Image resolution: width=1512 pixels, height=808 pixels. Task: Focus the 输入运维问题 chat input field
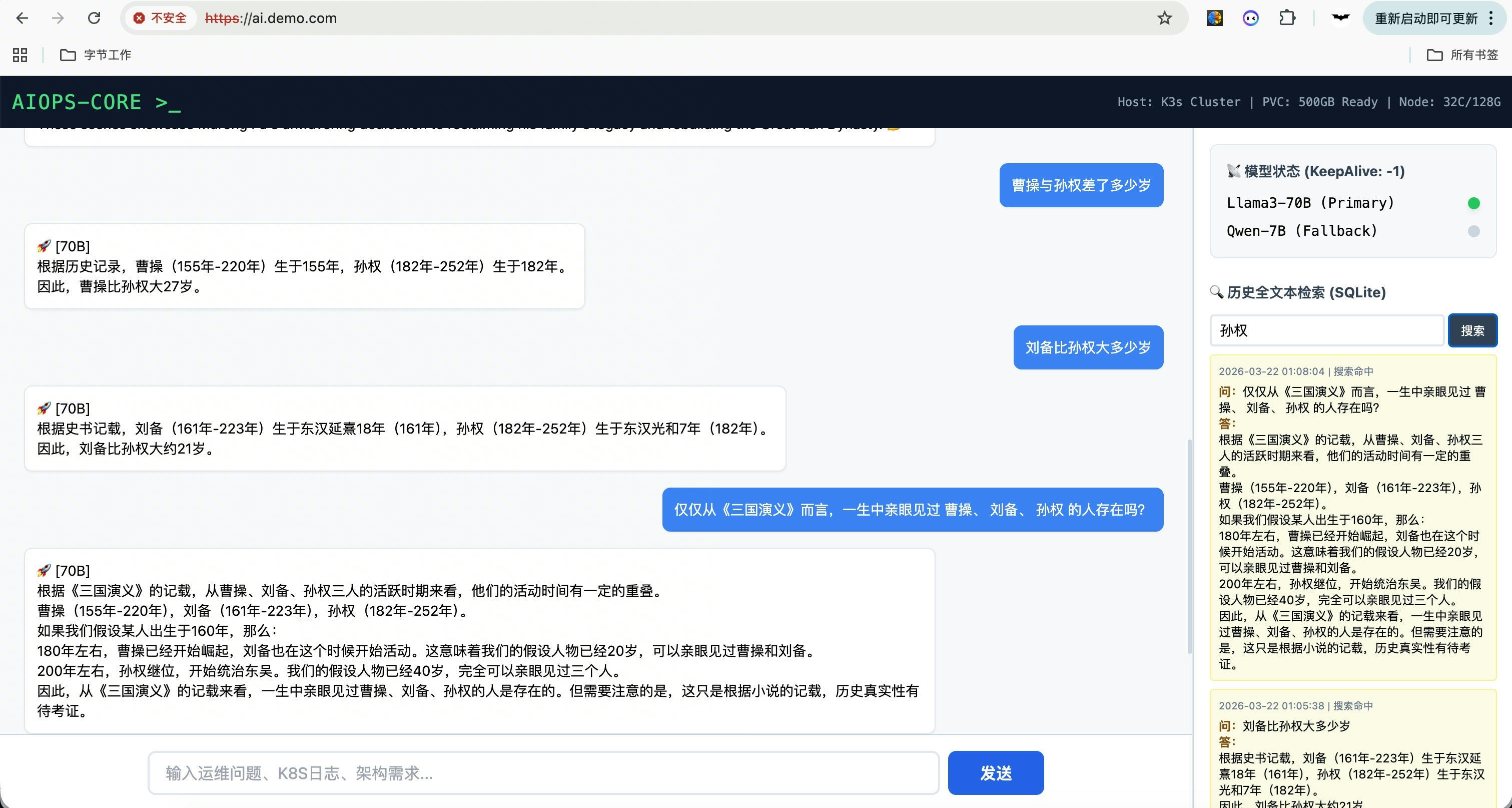pos(543,773)
